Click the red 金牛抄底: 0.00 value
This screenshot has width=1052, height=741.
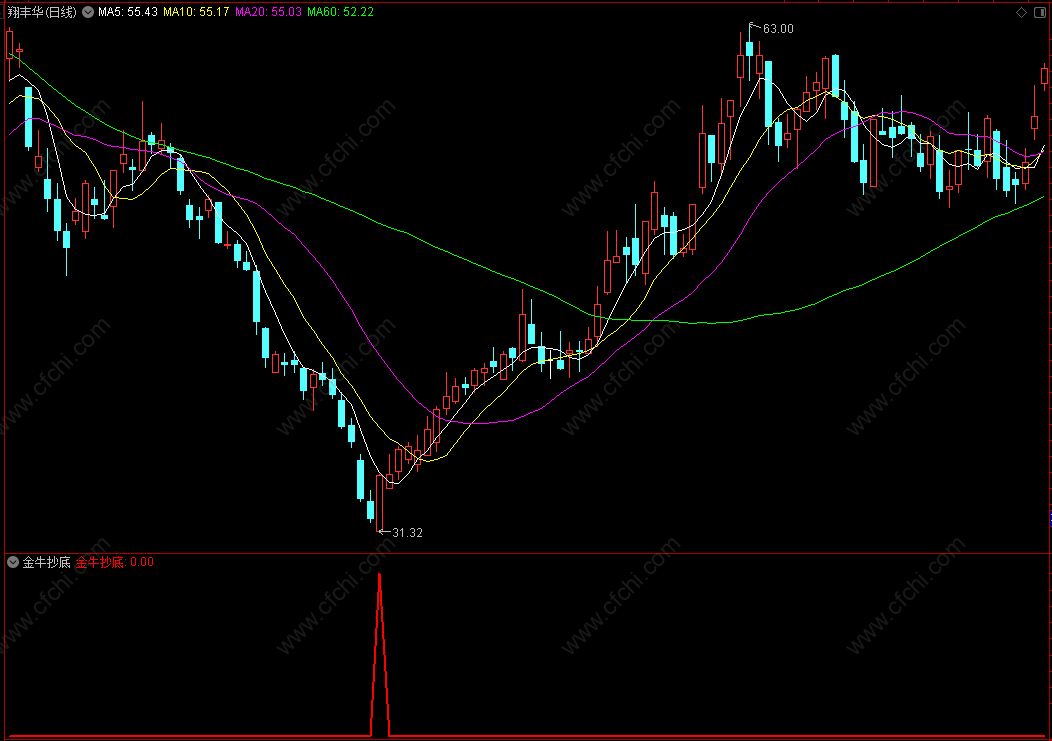point(115,562)
